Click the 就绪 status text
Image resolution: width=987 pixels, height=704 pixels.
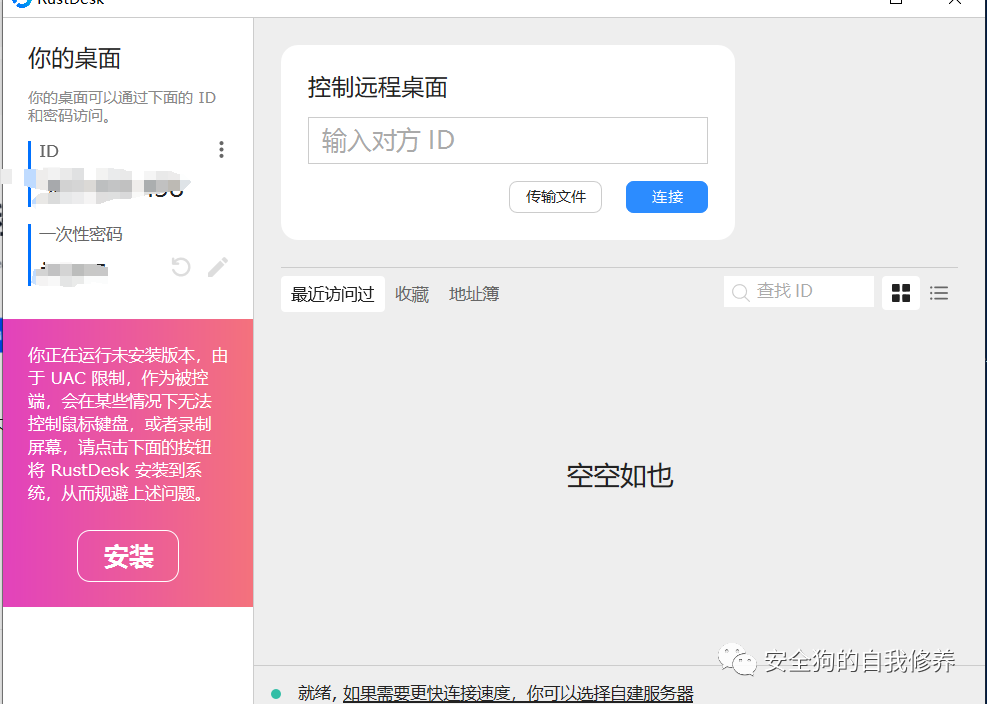click(313, 694)
